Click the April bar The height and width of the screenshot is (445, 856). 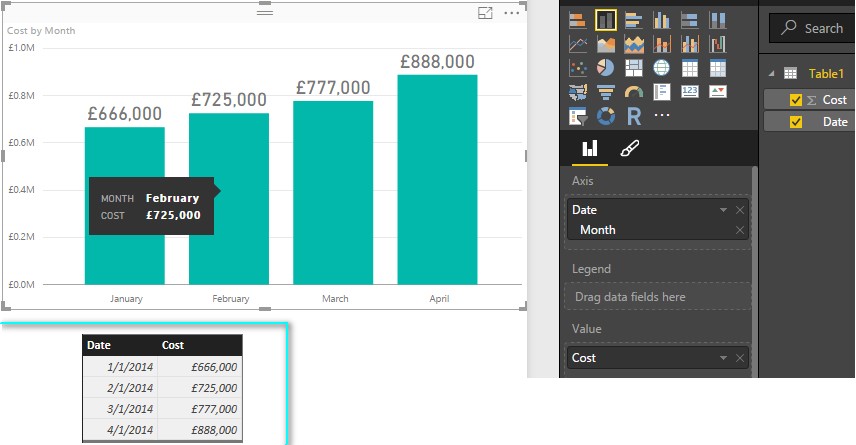click(x=437, y=180)
